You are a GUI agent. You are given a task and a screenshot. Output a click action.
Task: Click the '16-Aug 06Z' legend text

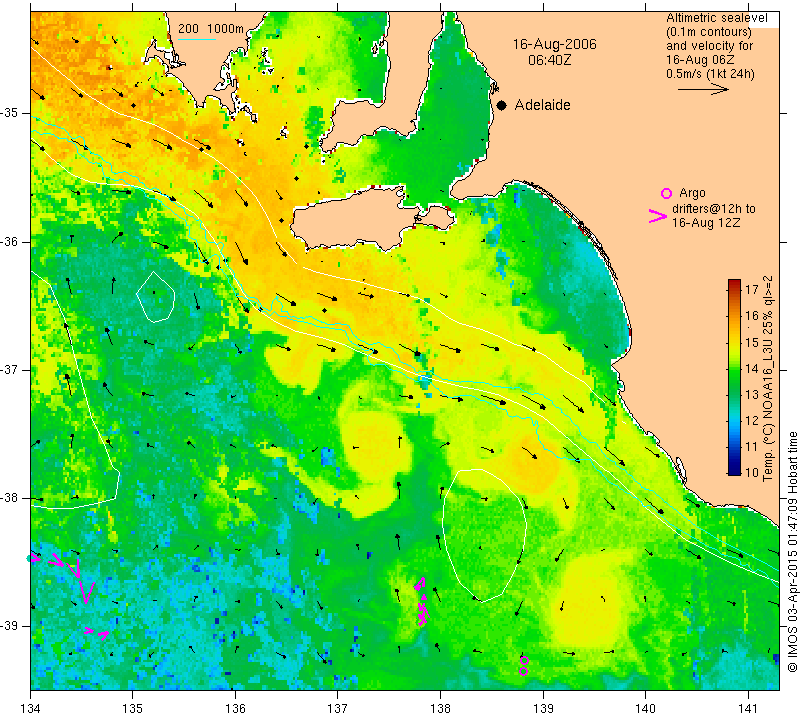click(701, 60)
